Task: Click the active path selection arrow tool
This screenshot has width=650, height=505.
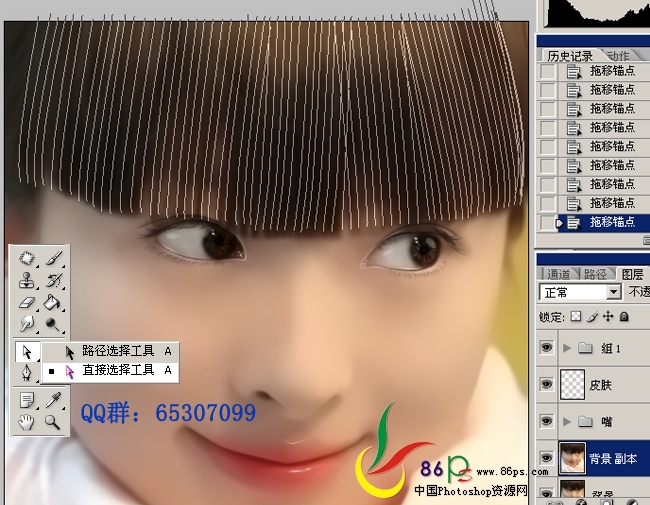Action: [x=27, y=352]
